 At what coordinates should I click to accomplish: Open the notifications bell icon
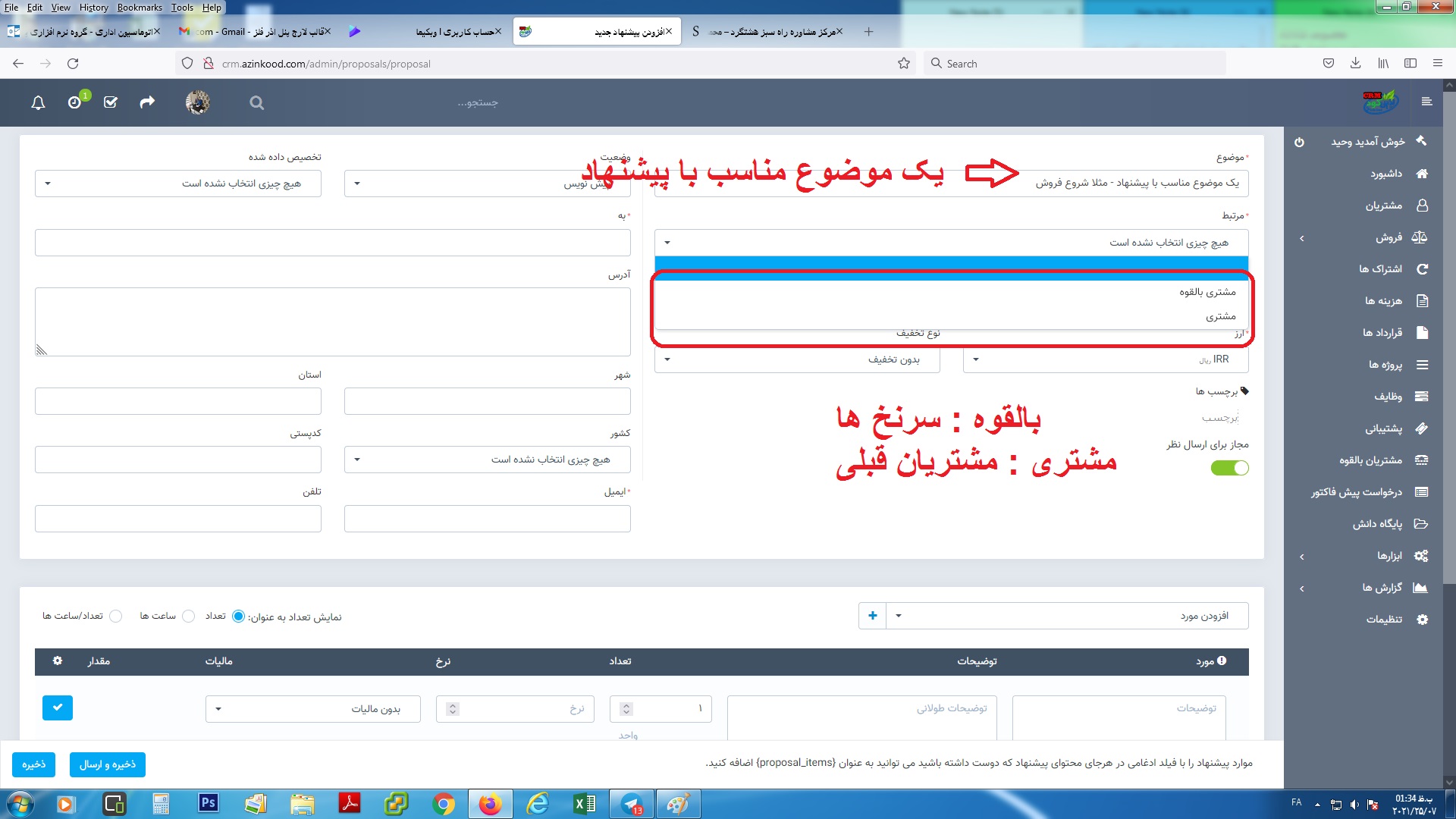point(38,102)
